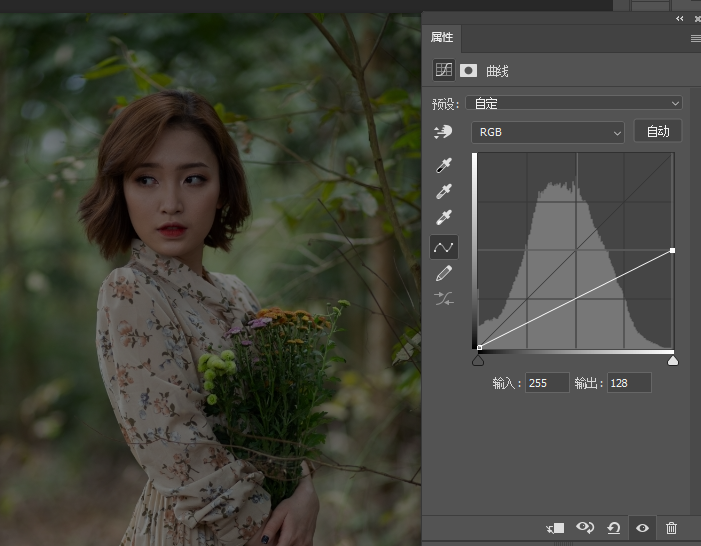Select the gray point eyedropper

pos(443,191)
